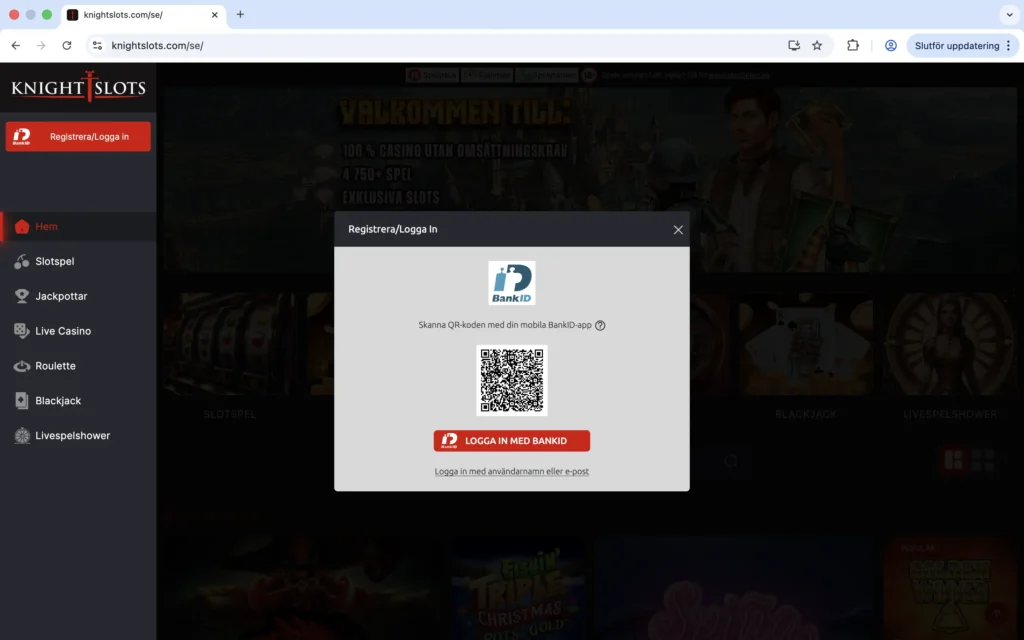
Task: Click the BankID logo in the modal
Action: point(512,281)
